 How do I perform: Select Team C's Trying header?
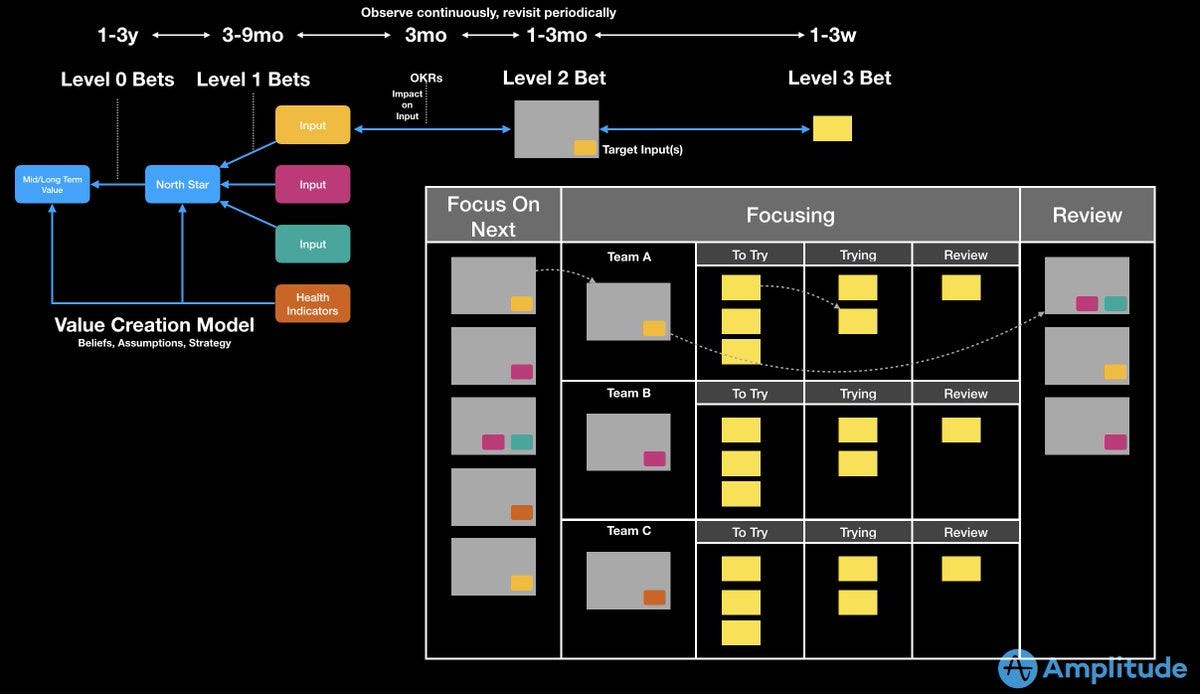coord(858,533)
